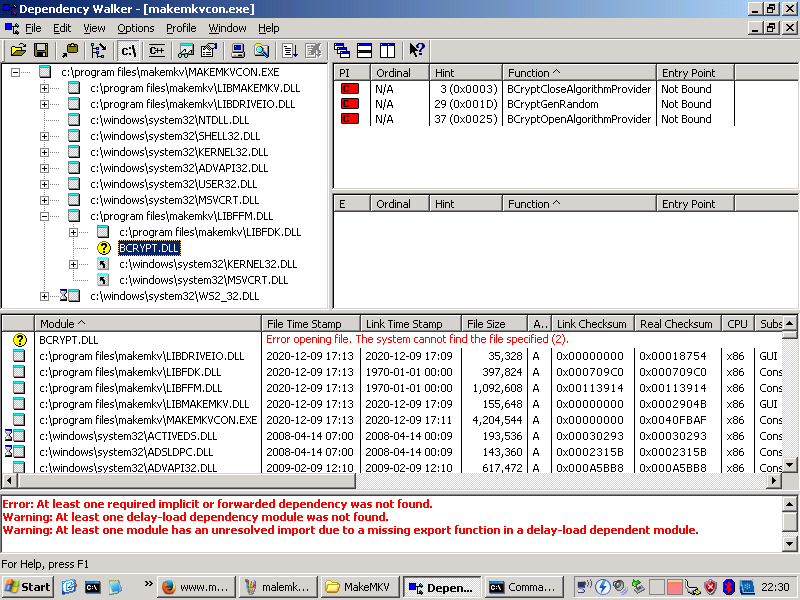Expand the LIBMAKEMKV.DLL tree node
800x600 pixels.
tap(44, 88)
